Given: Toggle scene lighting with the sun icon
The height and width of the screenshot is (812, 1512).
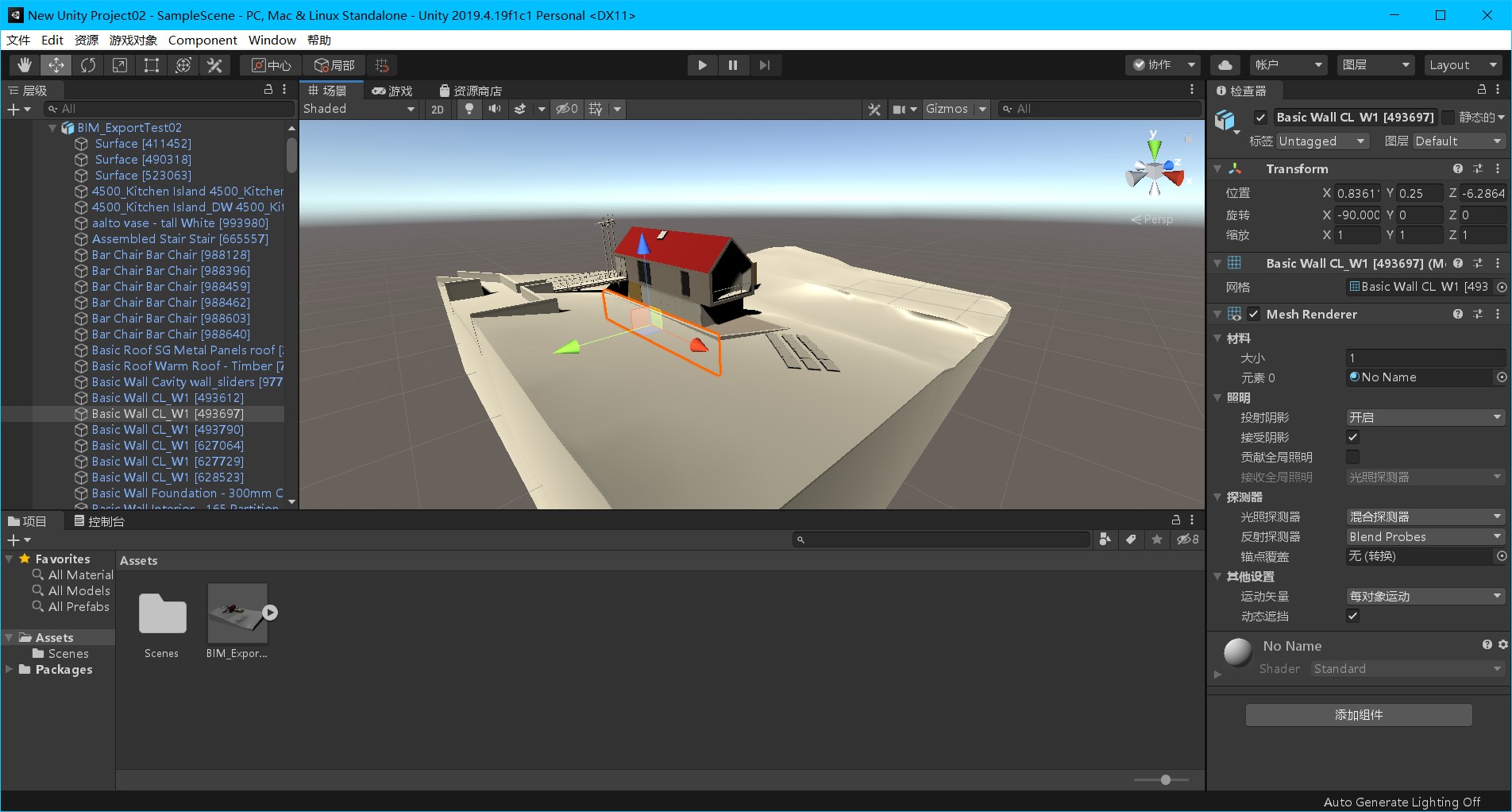Looking at the screenshot, I should click(x=469, y=109).
